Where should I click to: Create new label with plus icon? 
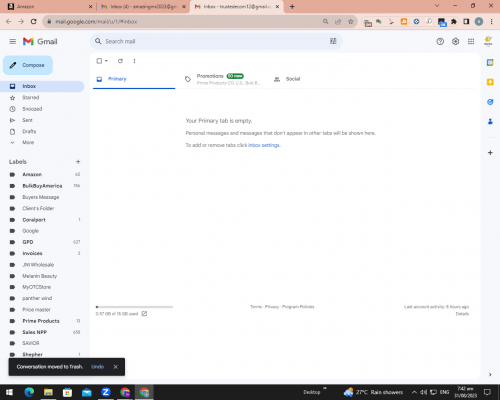click(78, 162)
